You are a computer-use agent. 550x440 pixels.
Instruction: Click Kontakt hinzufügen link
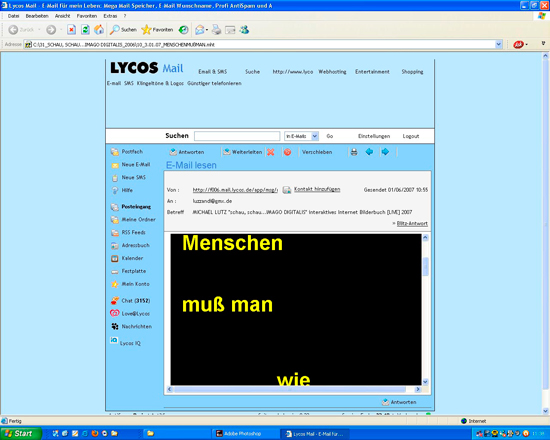click(x=317, y=189)
